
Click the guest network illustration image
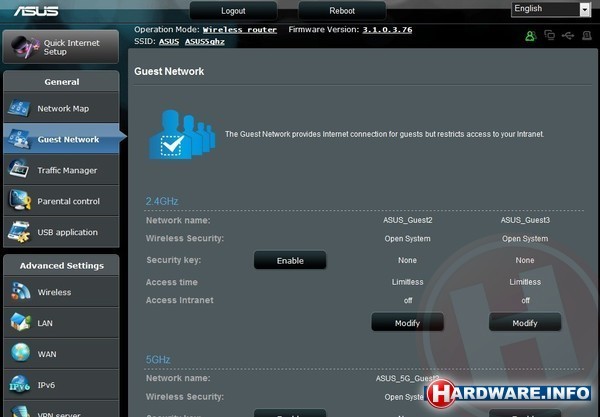tap(182, 135)
